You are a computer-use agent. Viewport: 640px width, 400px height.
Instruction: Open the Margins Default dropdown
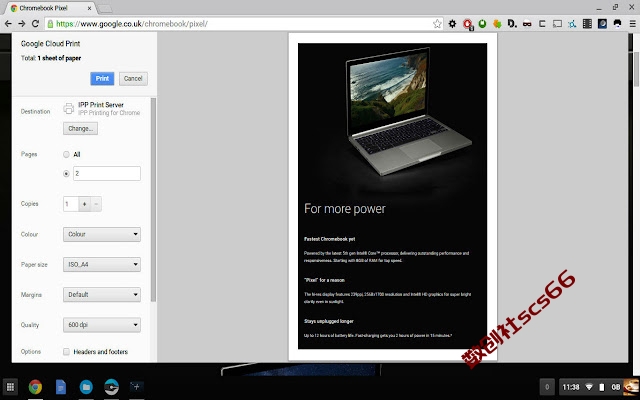click(x=102, y=295)
